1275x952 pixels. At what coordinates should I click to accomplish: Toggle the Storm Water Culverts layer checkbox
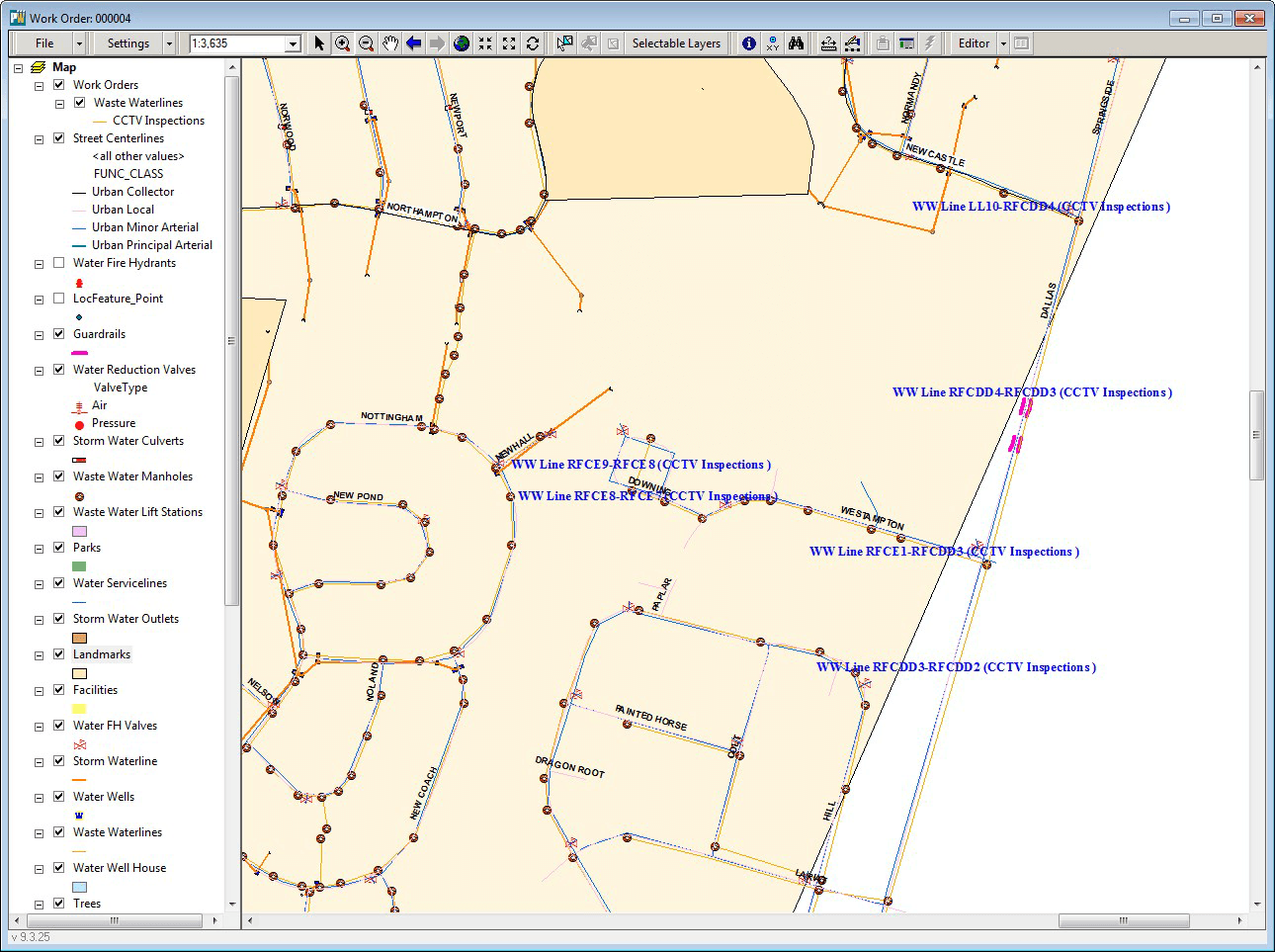(58, 441)
